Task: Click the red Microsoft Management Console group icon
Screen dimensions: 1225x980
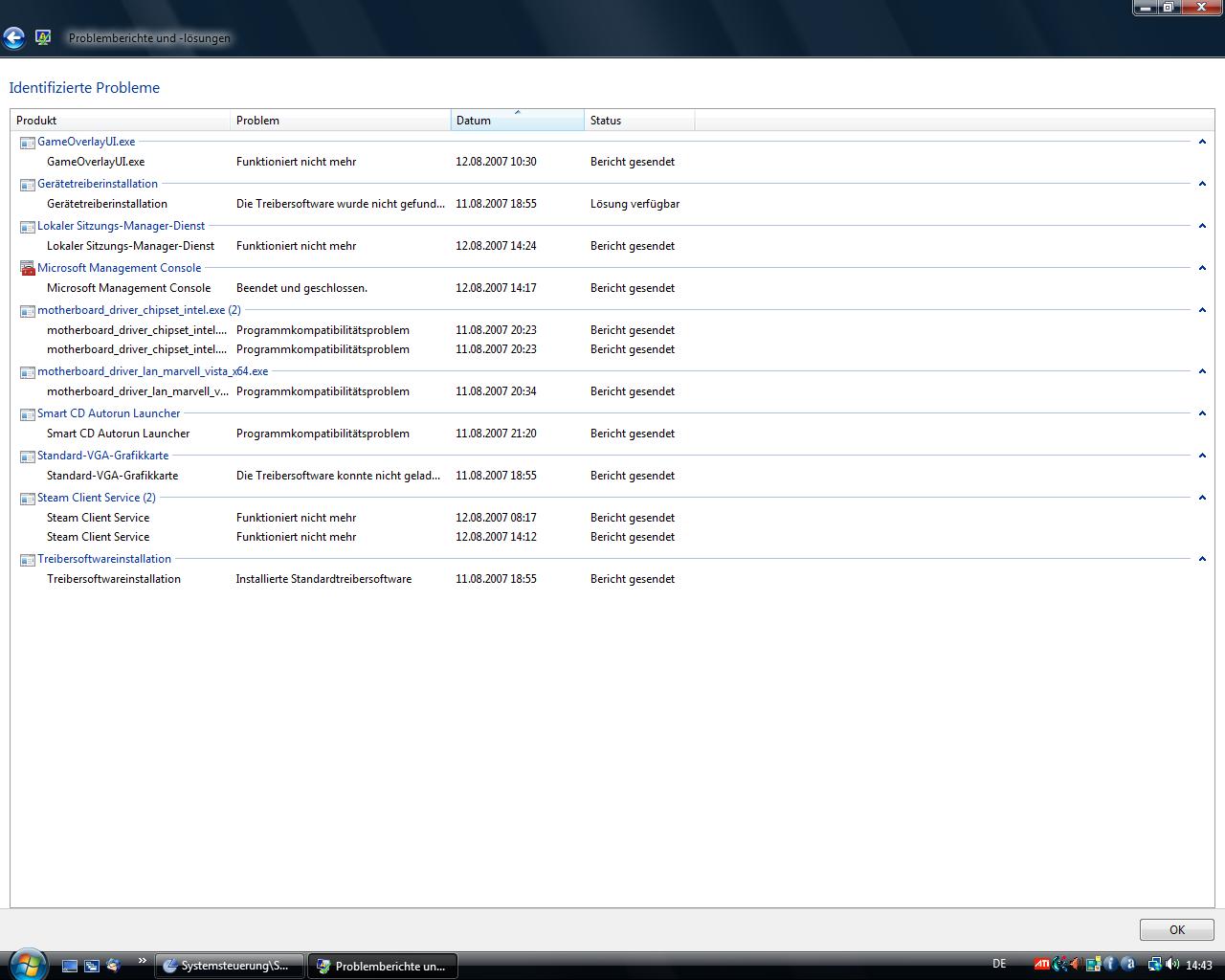Action: click(27, 268)
